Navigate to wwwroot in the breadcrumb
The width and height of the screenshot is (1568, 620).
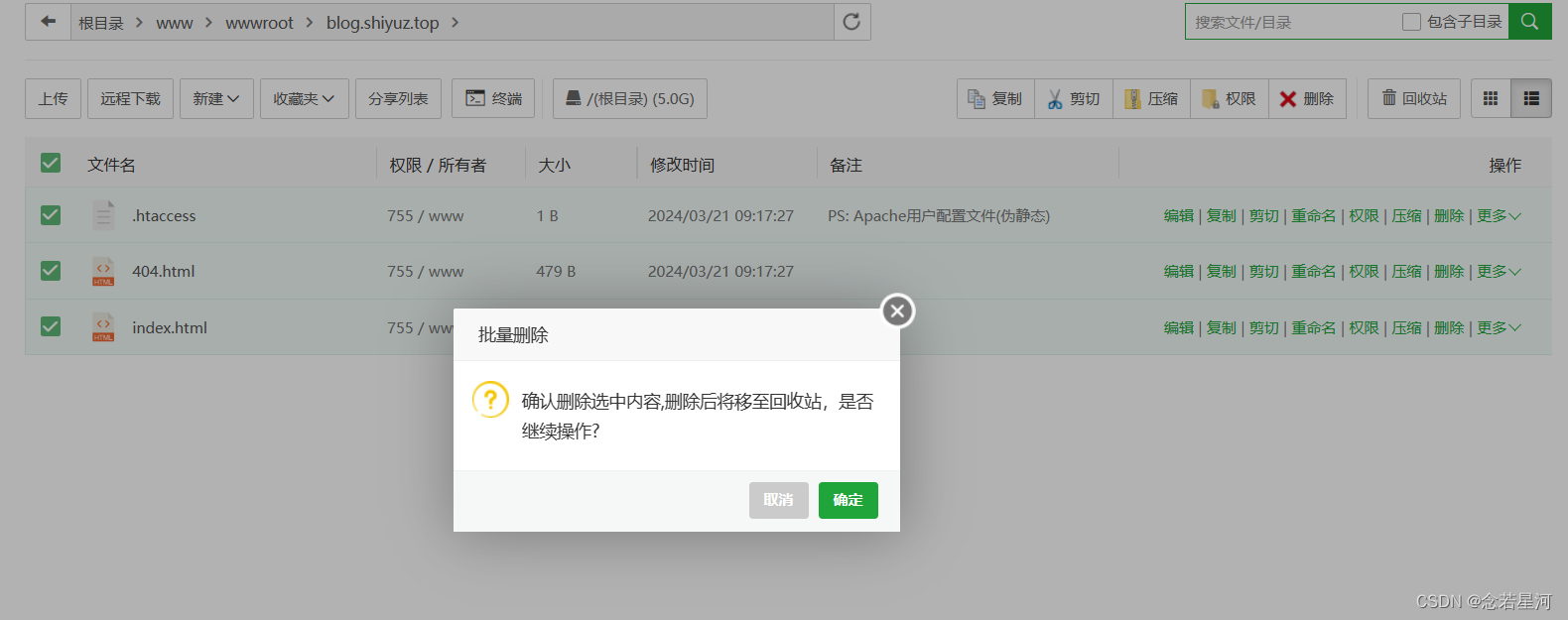[x=259, y=23]
